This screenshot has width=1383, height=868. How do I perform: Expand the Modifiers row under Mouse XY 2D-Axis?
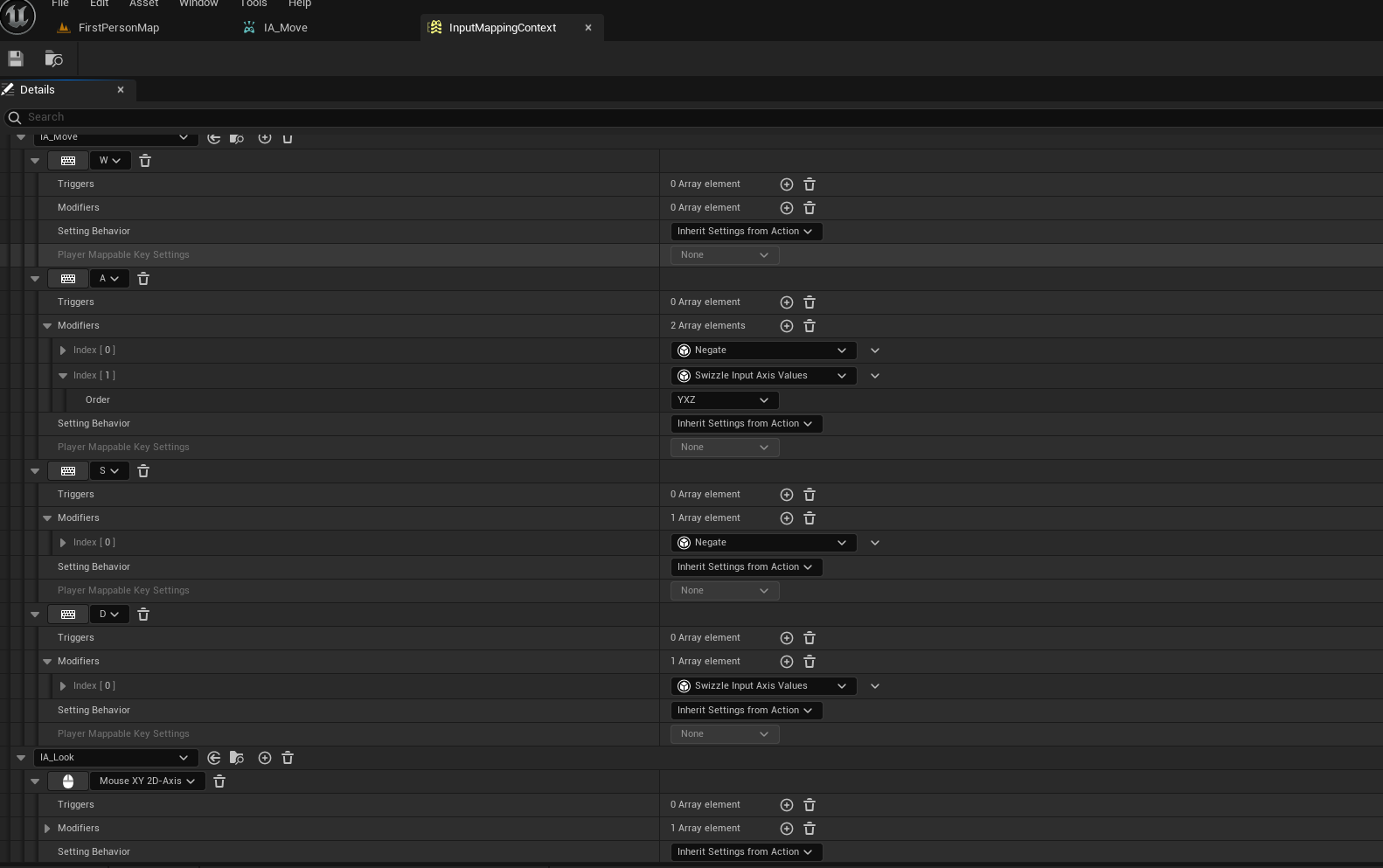point(47,829)
